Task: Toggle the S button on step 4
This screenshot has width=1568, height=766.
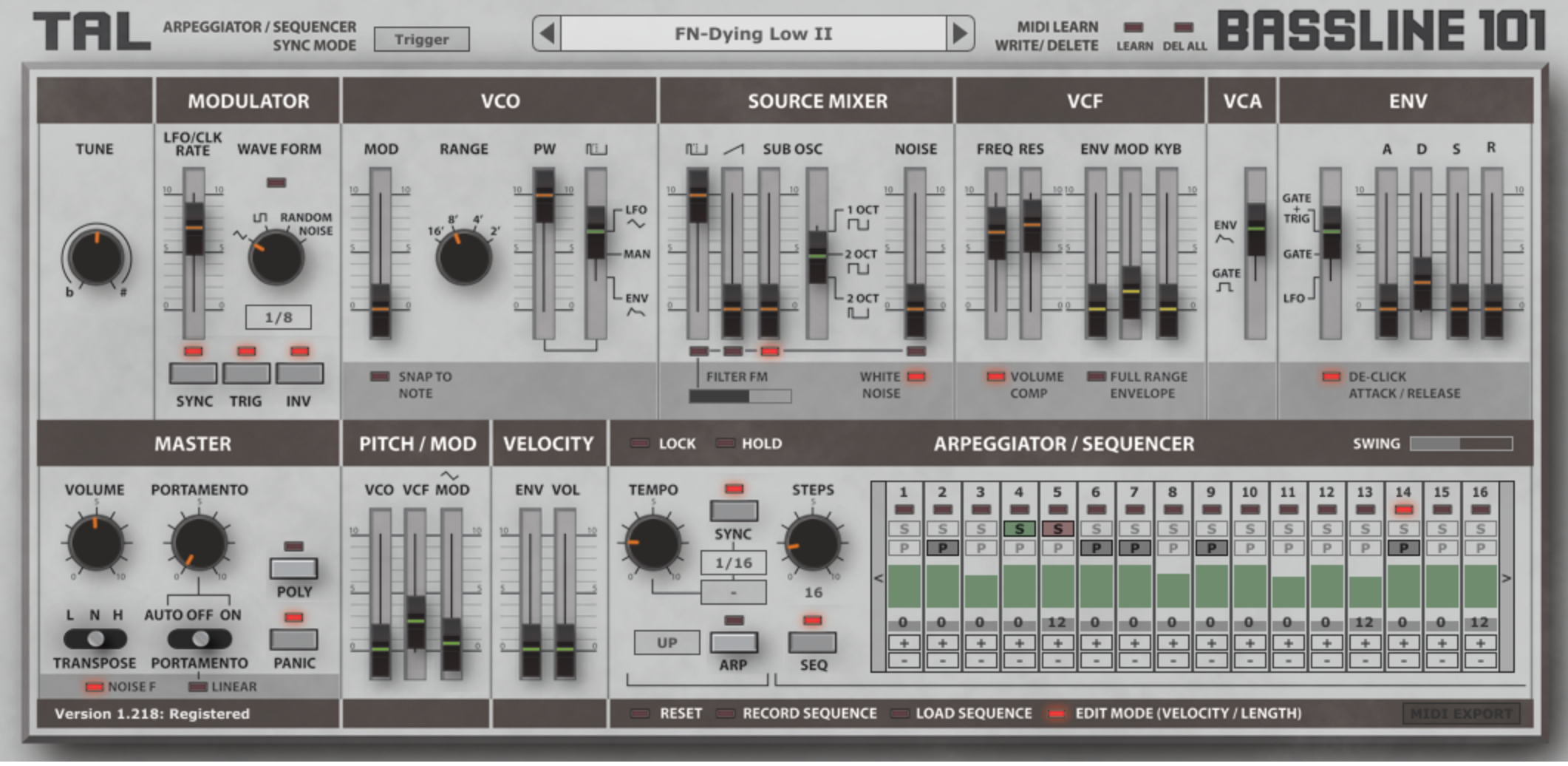Action: coord(1019,529)
